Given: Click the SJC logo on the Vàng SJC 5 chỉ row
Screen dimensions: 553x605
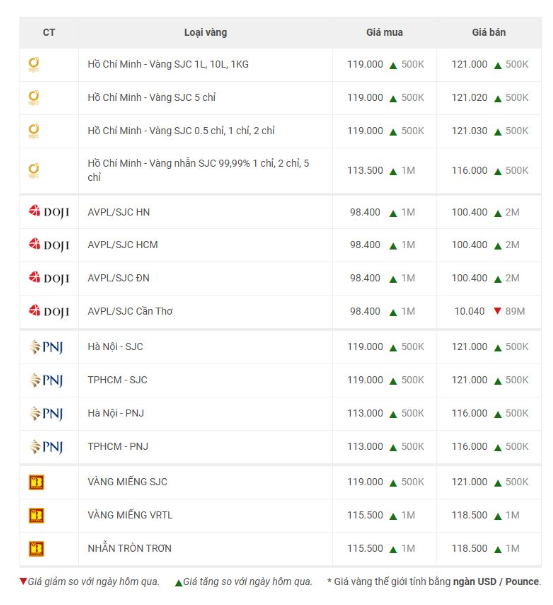Looking at the screenshot, I should click(34, 98).
